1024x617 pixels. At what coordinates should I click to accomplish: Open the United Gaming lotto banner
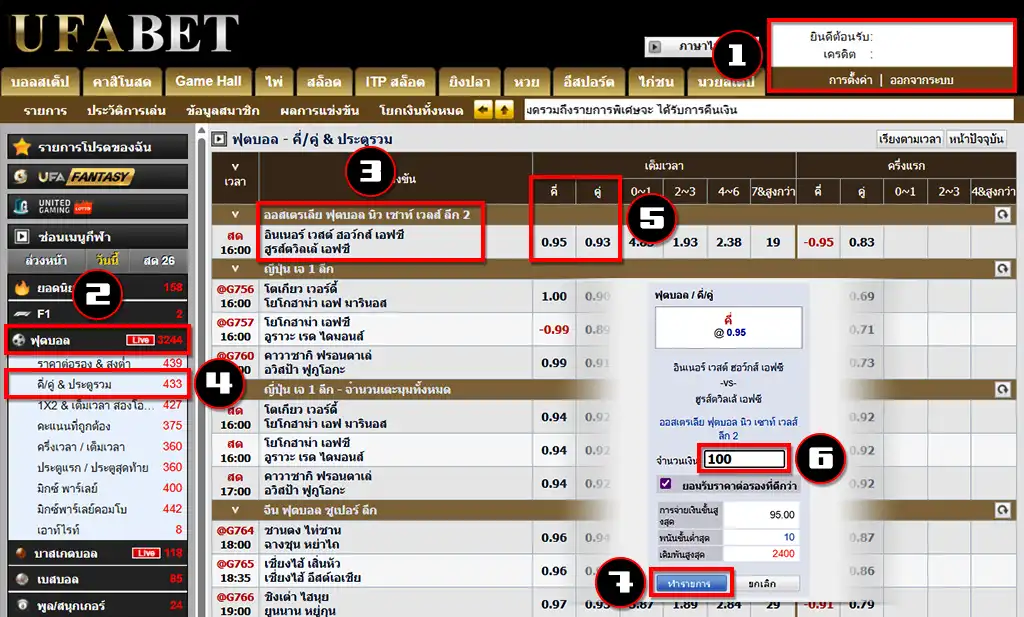pos(98,207)
